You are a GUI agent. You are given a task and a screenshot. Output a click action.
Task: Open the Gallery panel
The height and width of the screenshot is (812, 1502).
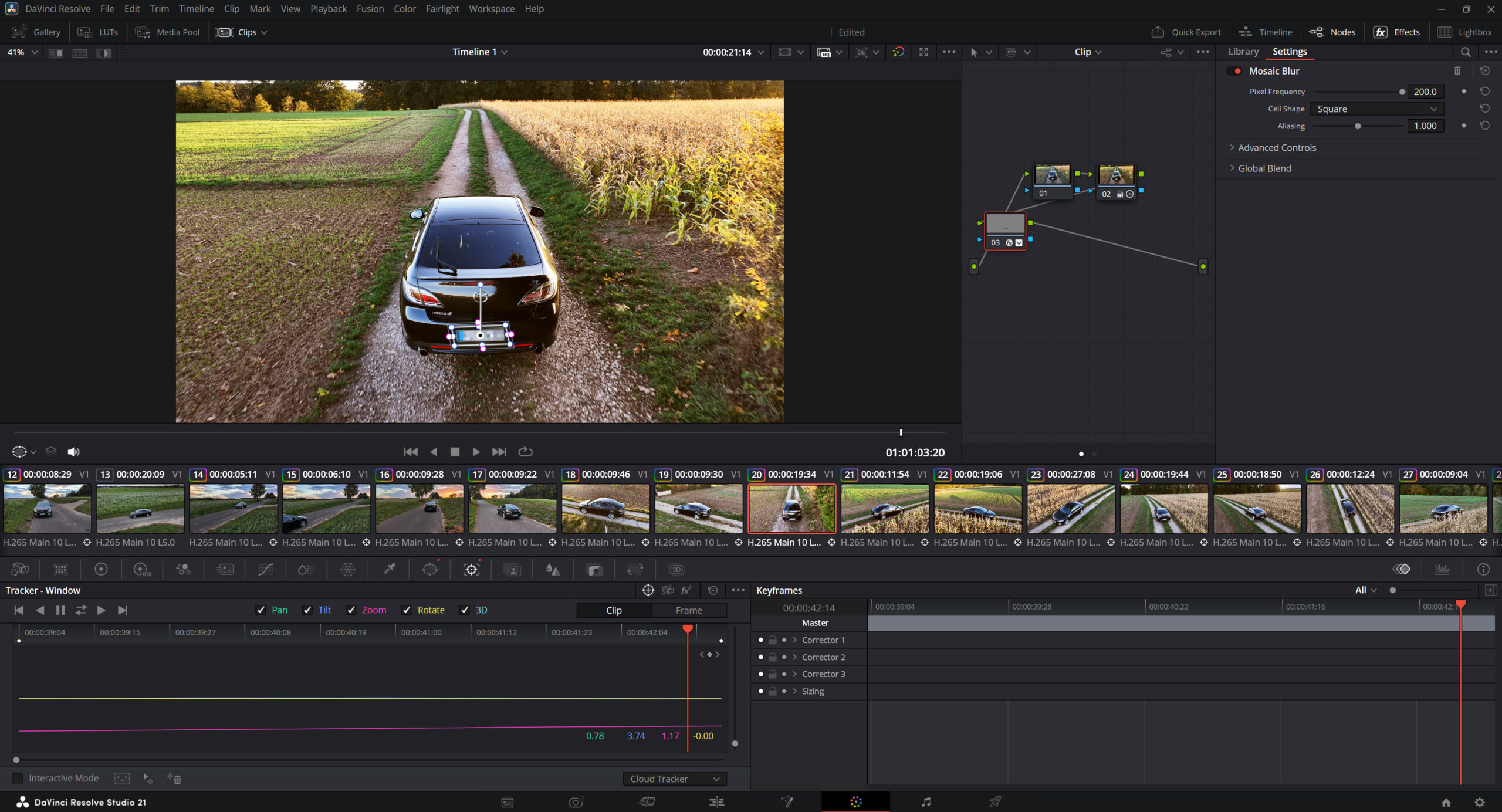[x=36, y=32]
